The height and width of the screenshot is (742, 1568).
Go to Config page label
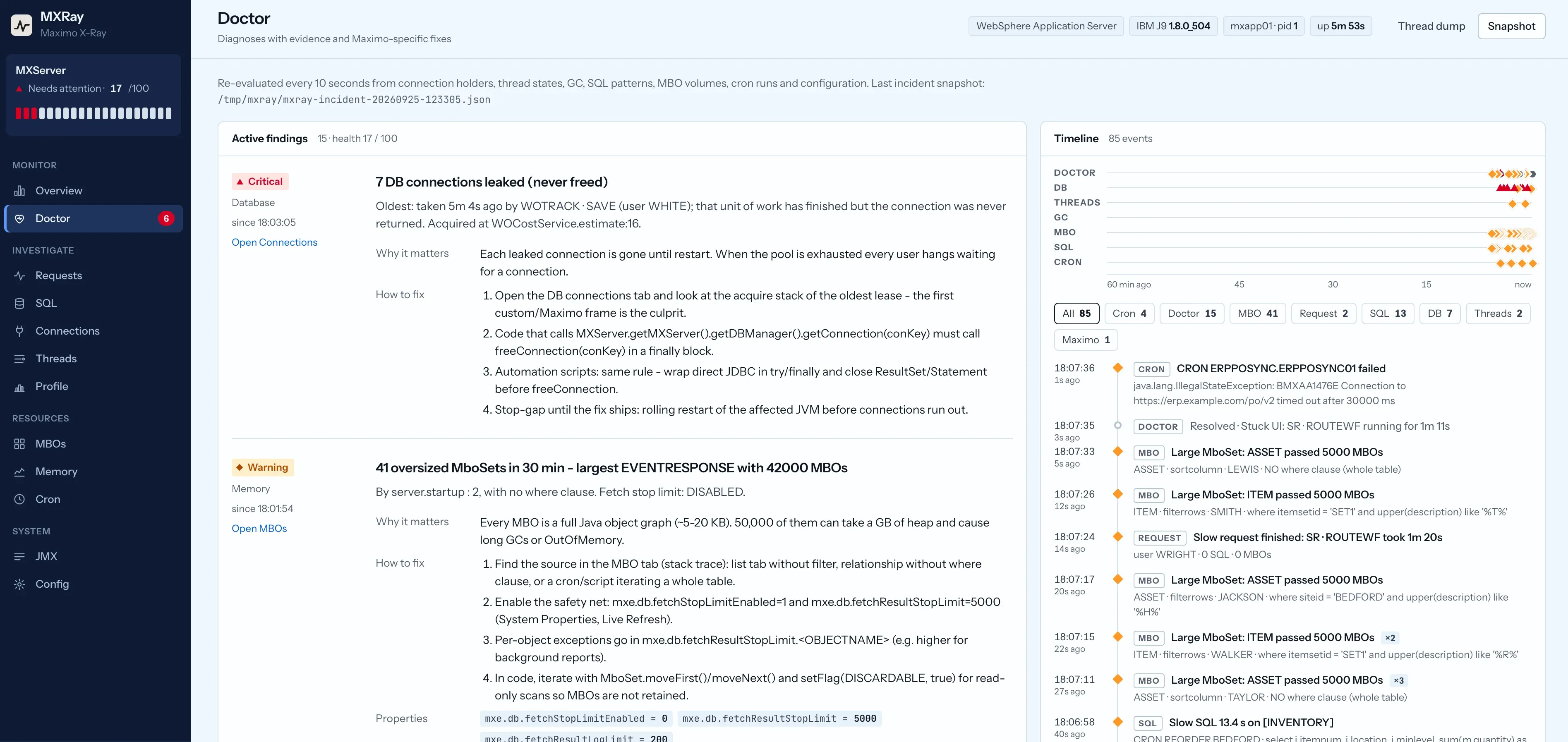pos(52,584)
